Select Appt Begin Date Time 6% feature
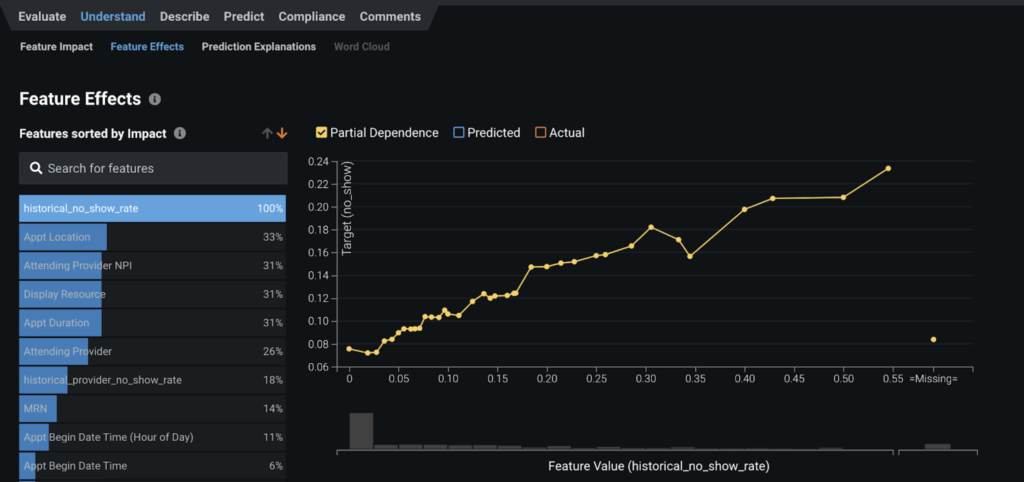This screenshot has height=482, width=1024. pos(152,466)
